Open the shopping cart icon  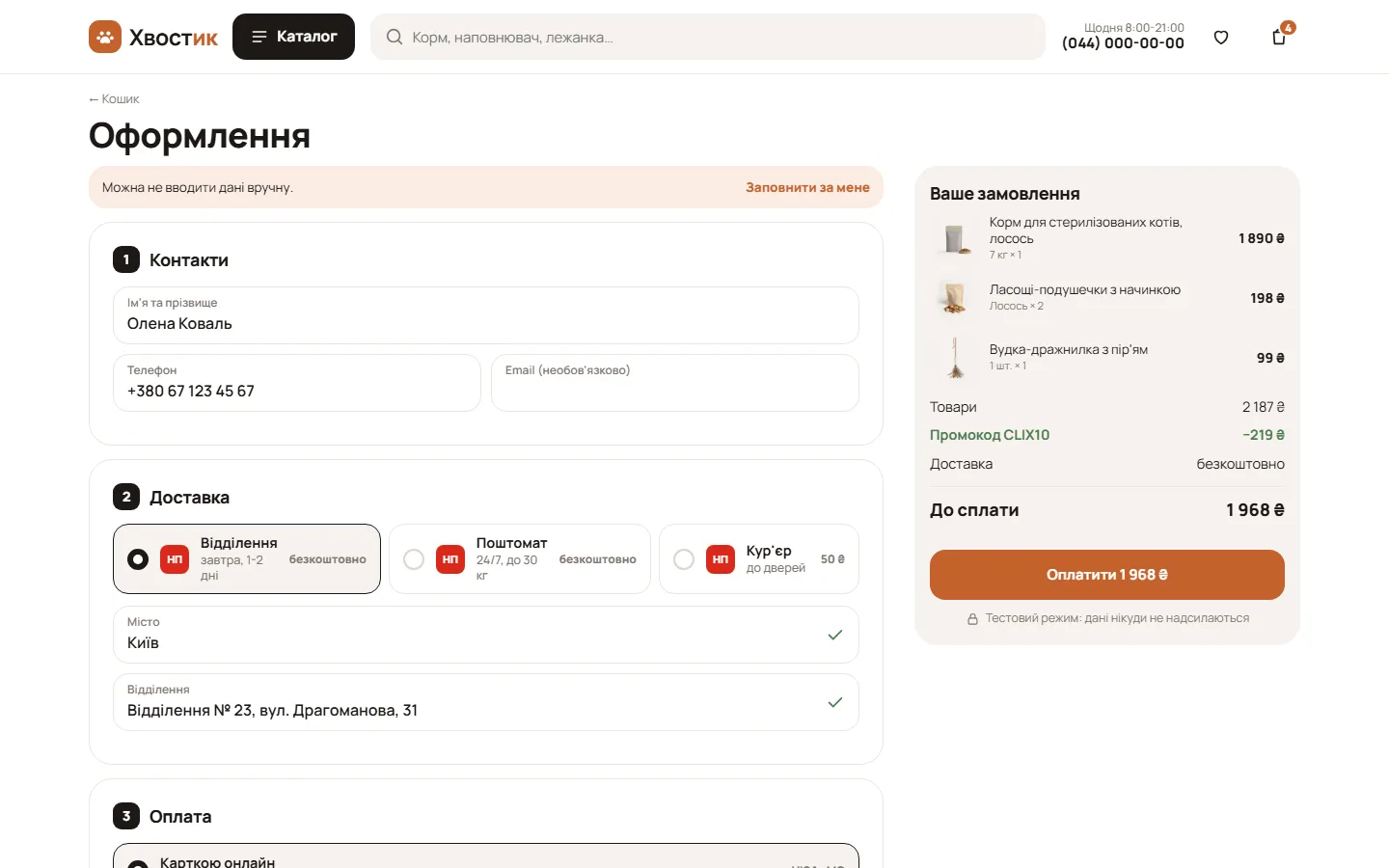pyautogui.click(x=1279, y=38)
